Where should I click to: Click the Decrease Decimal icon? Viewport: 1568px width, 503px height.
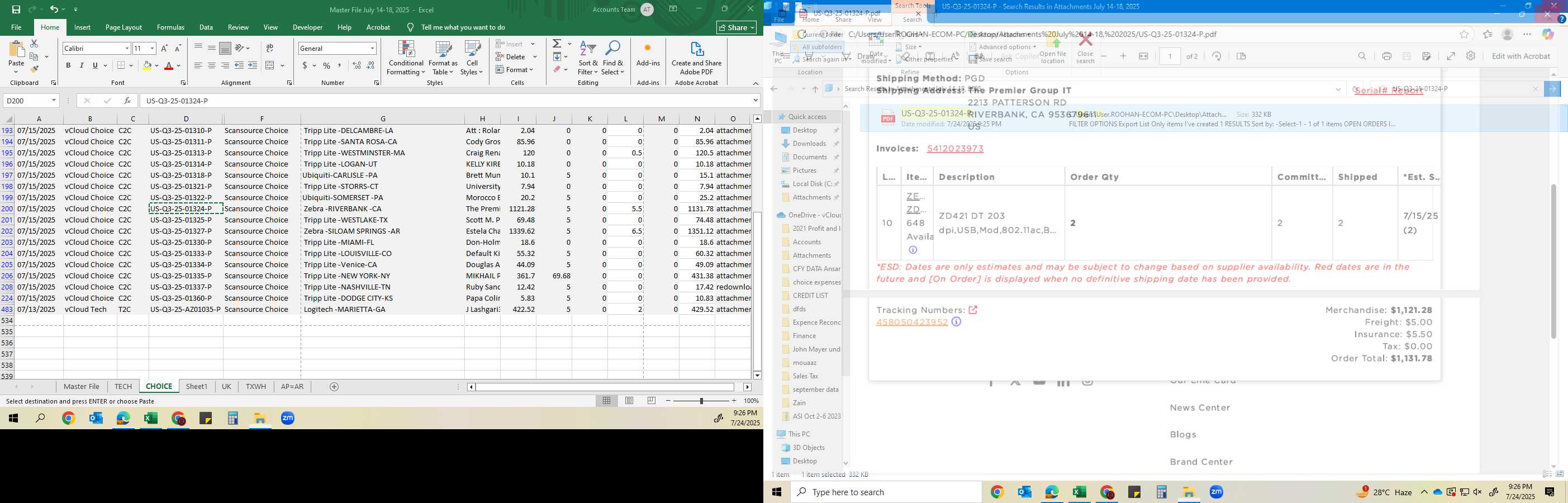click(370, 65)
